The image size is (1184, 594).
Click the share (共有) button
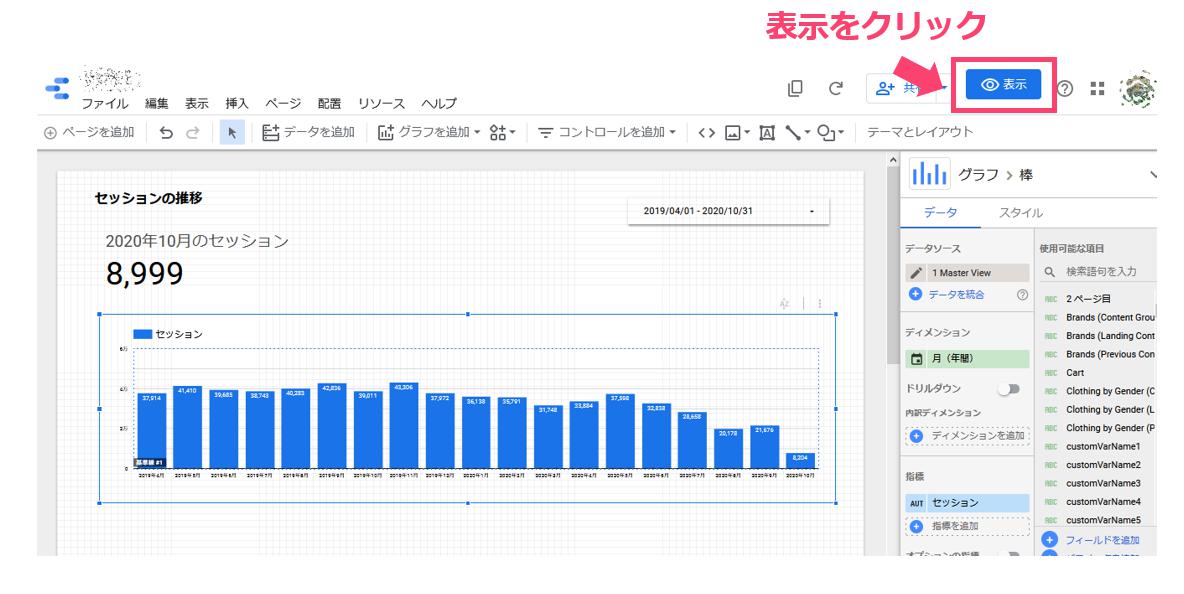(901, 88)
